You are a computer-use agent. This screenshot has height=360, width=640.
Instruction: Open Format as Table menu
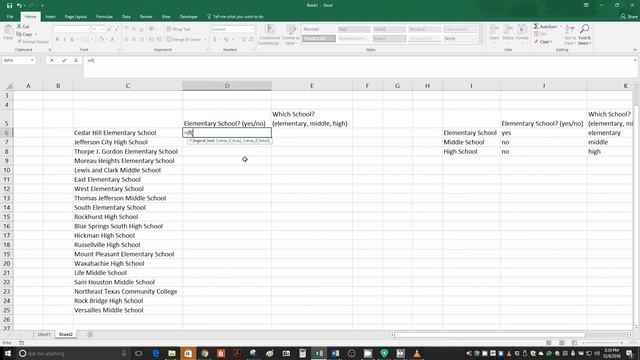pyautogui.click(x=291, y=35)
